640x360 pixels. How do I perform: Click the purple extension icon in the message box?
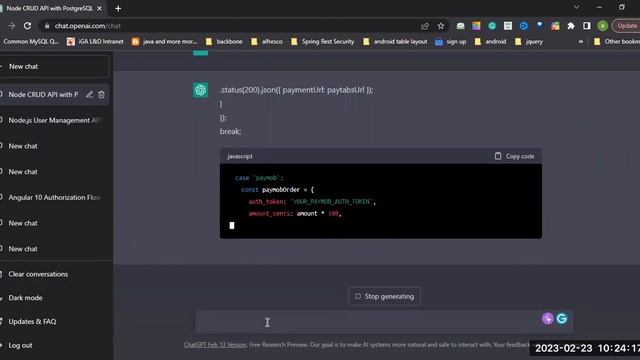pyautogui.click(x=548, y=318)
